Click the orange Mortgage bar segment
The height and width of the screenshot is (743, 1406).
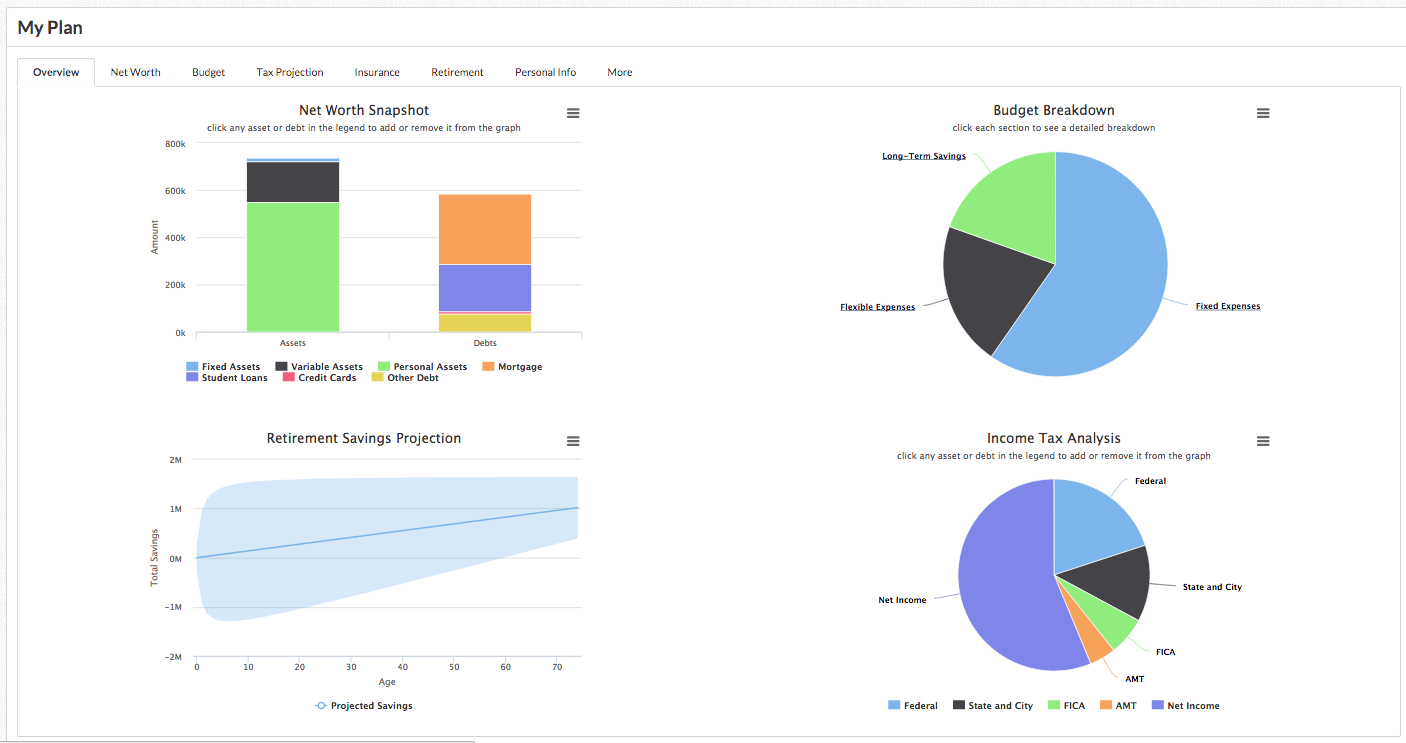point(485,229)
